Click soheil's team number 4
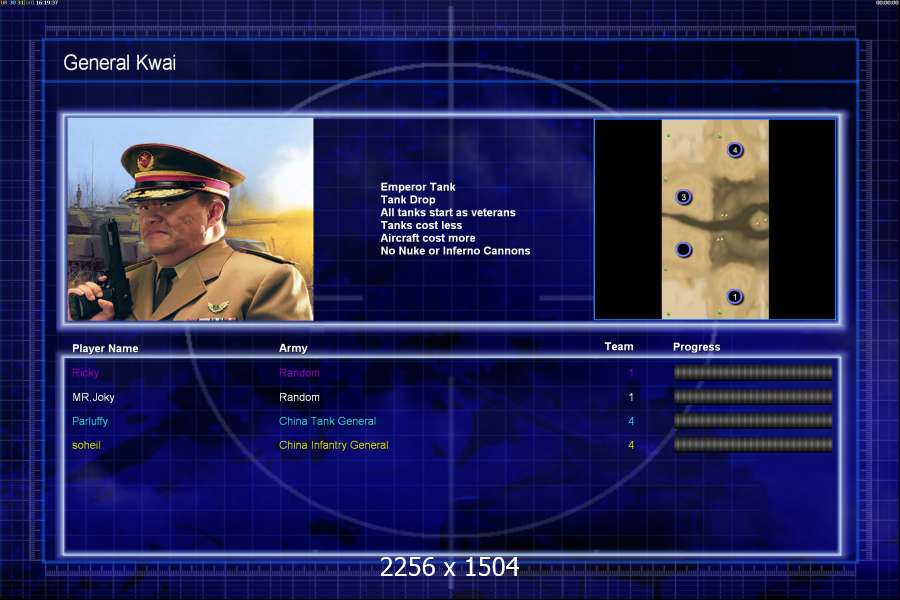 point(631,445)
